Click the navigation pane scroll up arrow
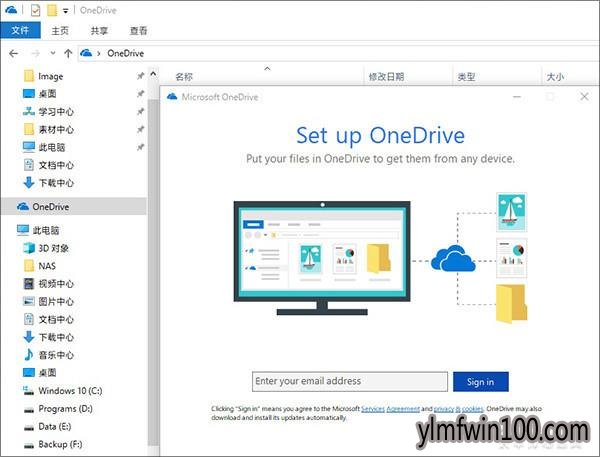 (153, 73)
